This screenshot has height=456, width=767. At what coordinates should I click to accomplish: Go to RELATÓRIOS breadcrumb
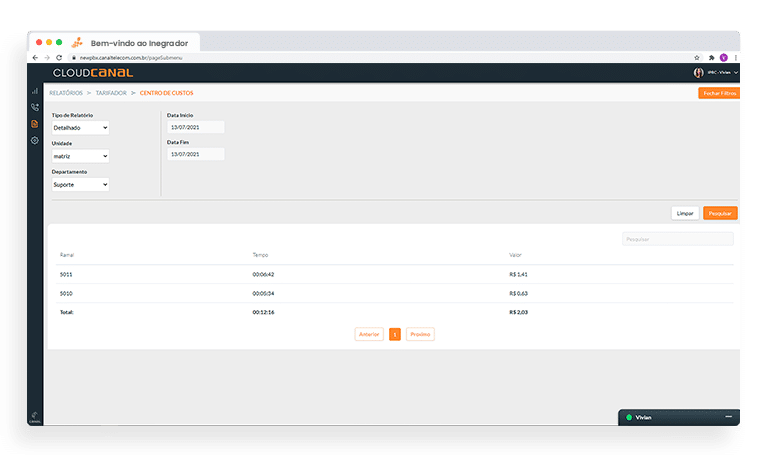pos(66,93)
